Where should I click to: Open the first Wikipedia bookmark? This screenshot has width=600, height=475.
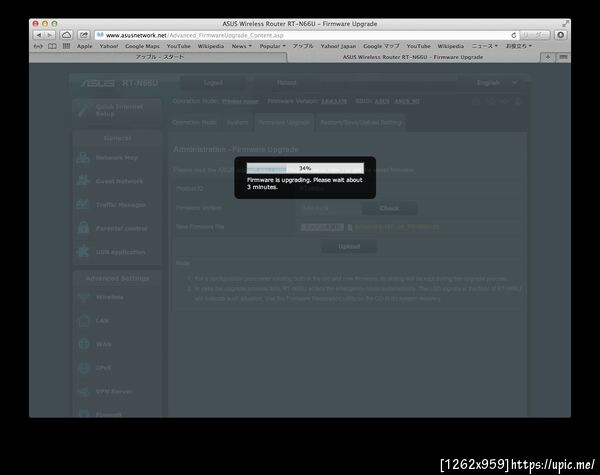tap(210, 46)
